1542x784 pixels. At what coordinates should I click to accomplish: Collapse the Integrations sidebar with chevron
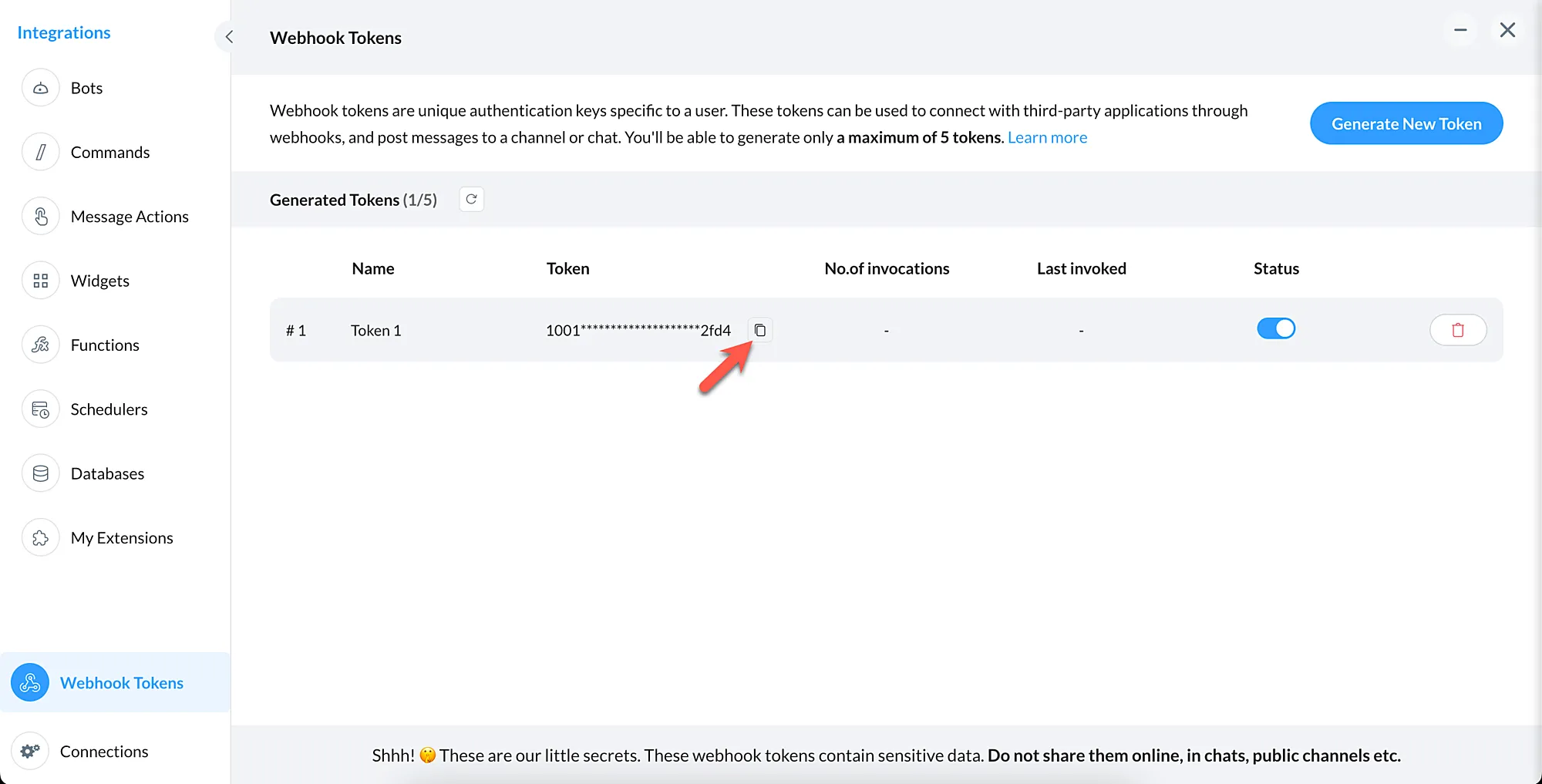coord(229,37)
